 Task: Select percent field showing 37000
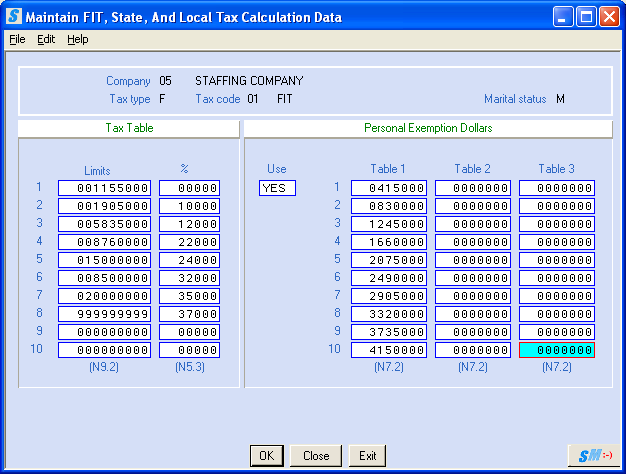(190, 314)
